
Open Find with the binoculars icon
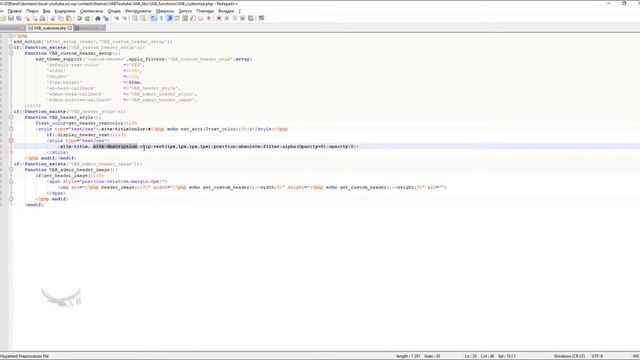[98, 18]
